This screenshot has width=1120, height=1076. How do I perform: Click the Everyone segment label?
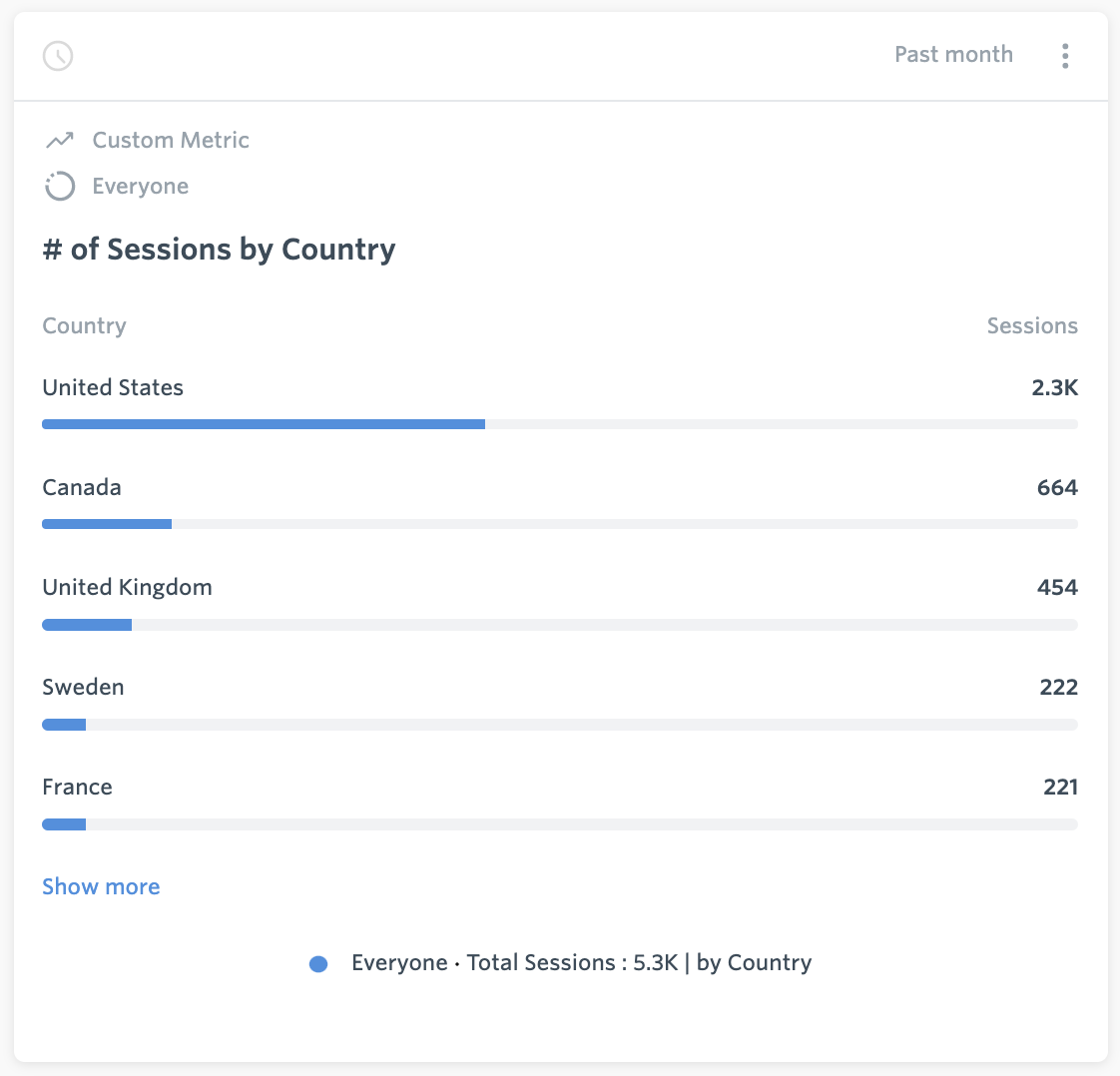(x=141, y=187)
